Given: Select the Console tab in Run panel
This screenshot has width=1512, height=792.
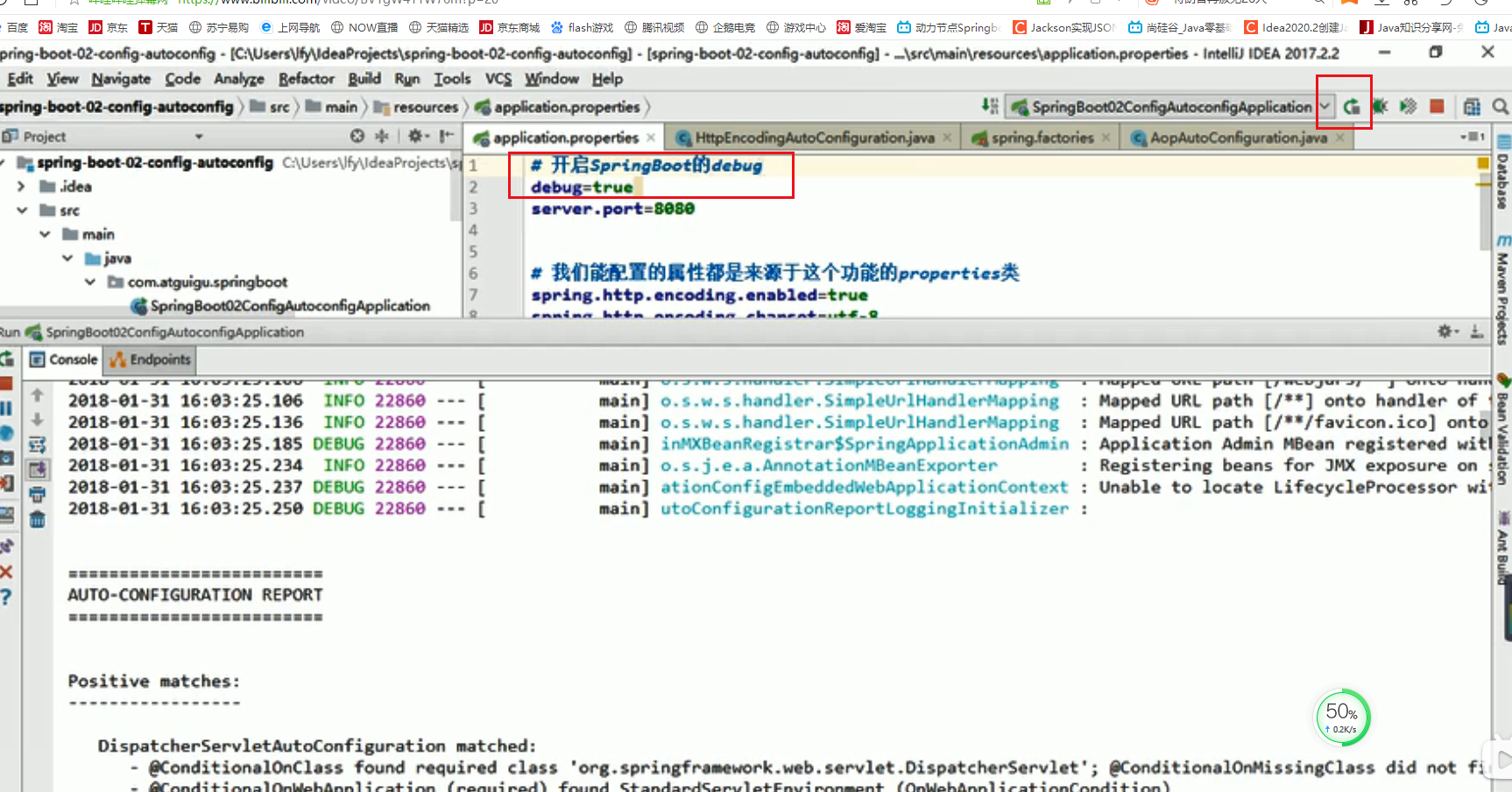Looking at the screenshot, I should 63,359.
